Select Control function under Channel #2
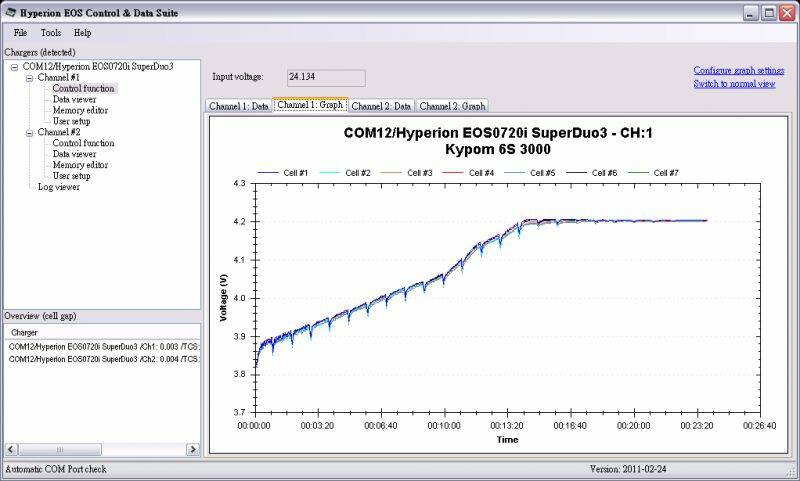 pos(84,143)
